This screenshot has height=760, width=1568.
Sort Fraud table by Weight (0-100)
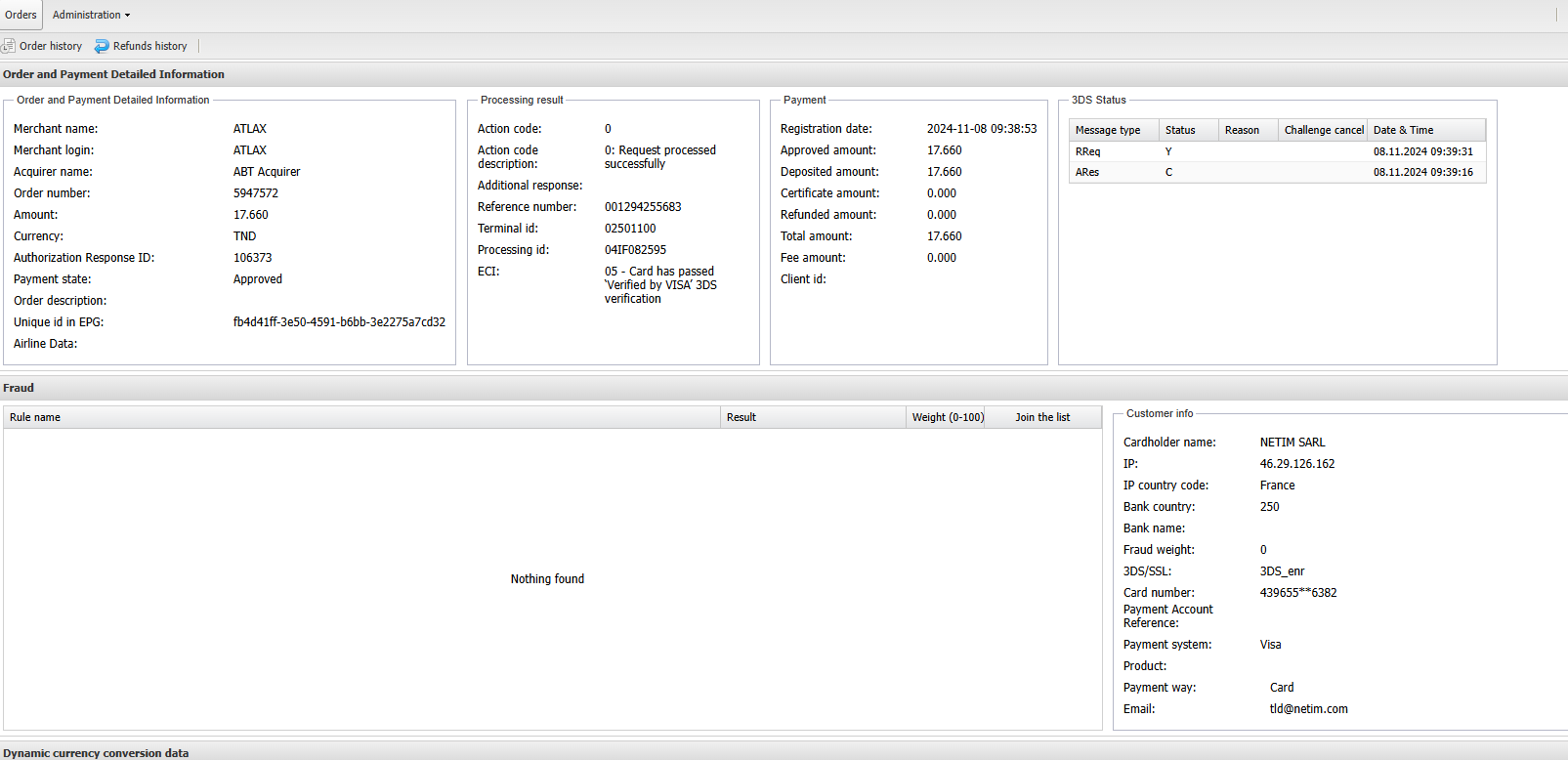tap(947, 417)
